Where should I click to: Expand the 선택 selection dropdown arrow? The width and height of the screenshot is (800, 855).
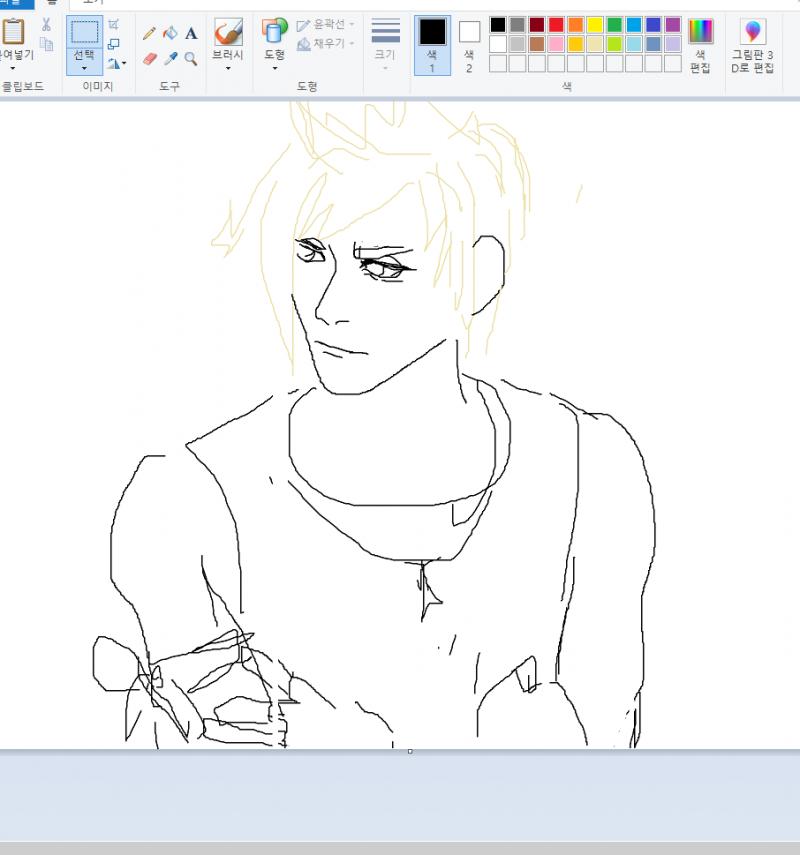(x=84, y=68)
